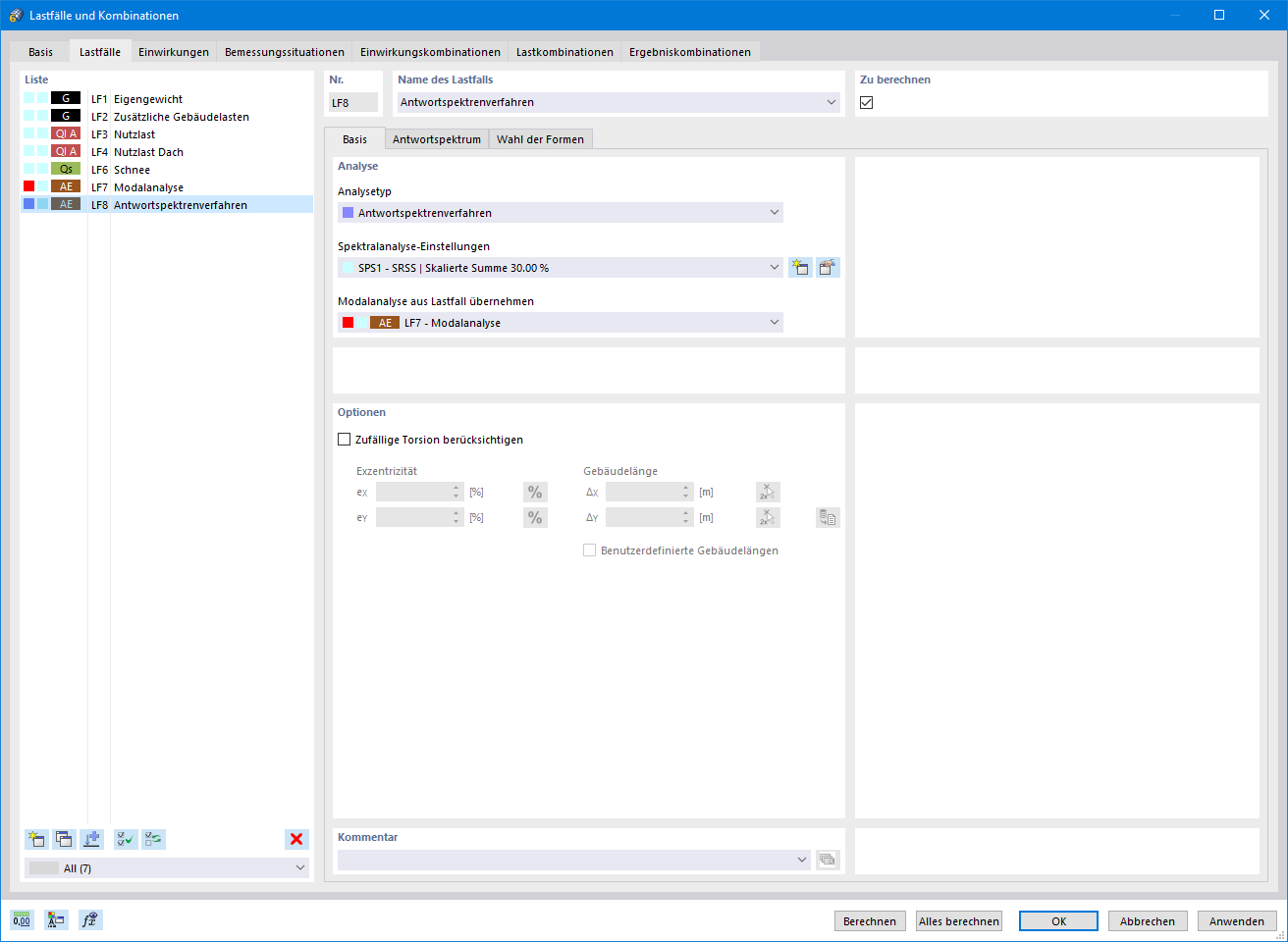1288x942 pixels.
Task: Click the ΔX building length input field
Action: click(649, 492)
